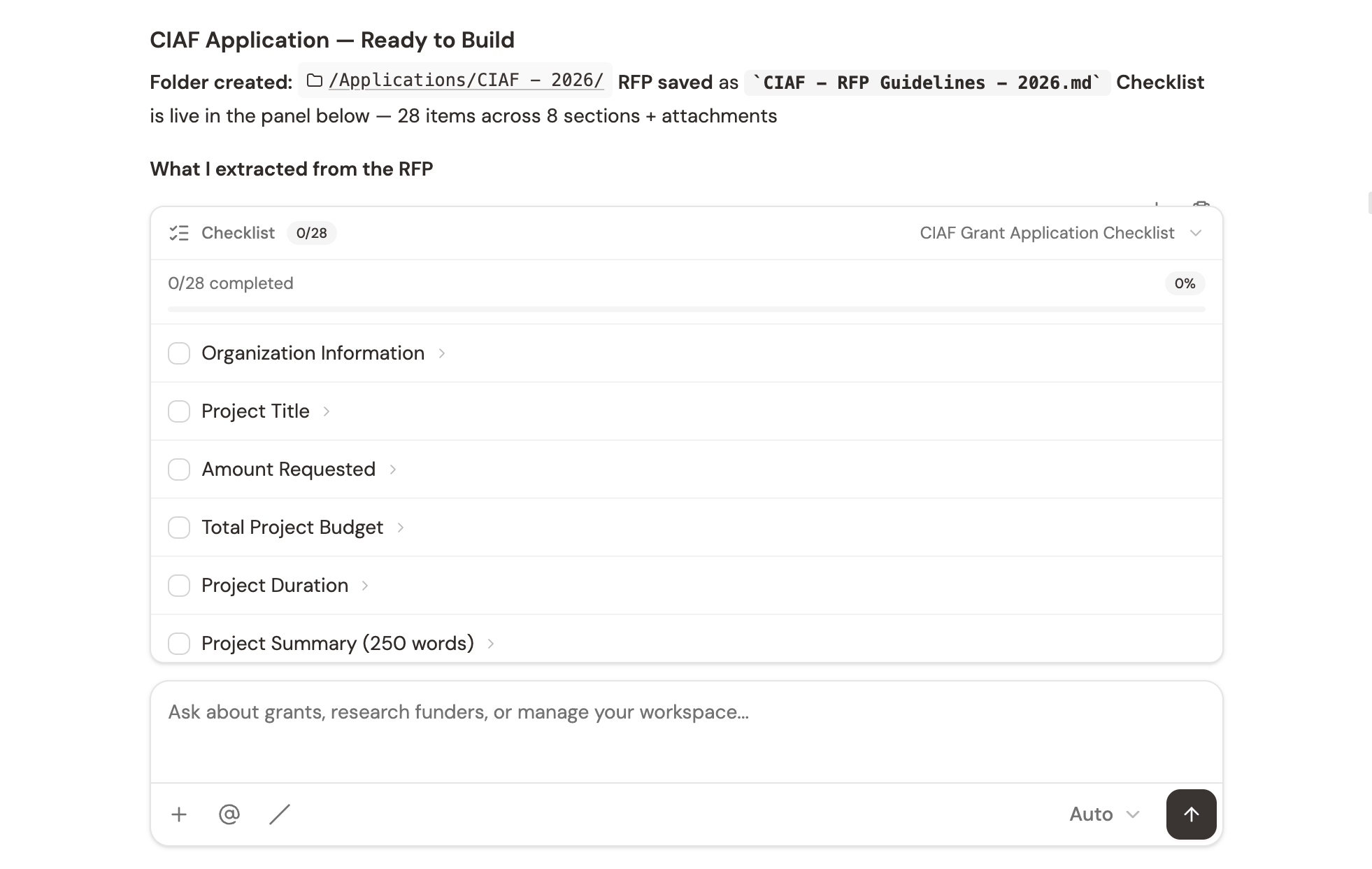Click the 0/28 count badge

point(311,233)
